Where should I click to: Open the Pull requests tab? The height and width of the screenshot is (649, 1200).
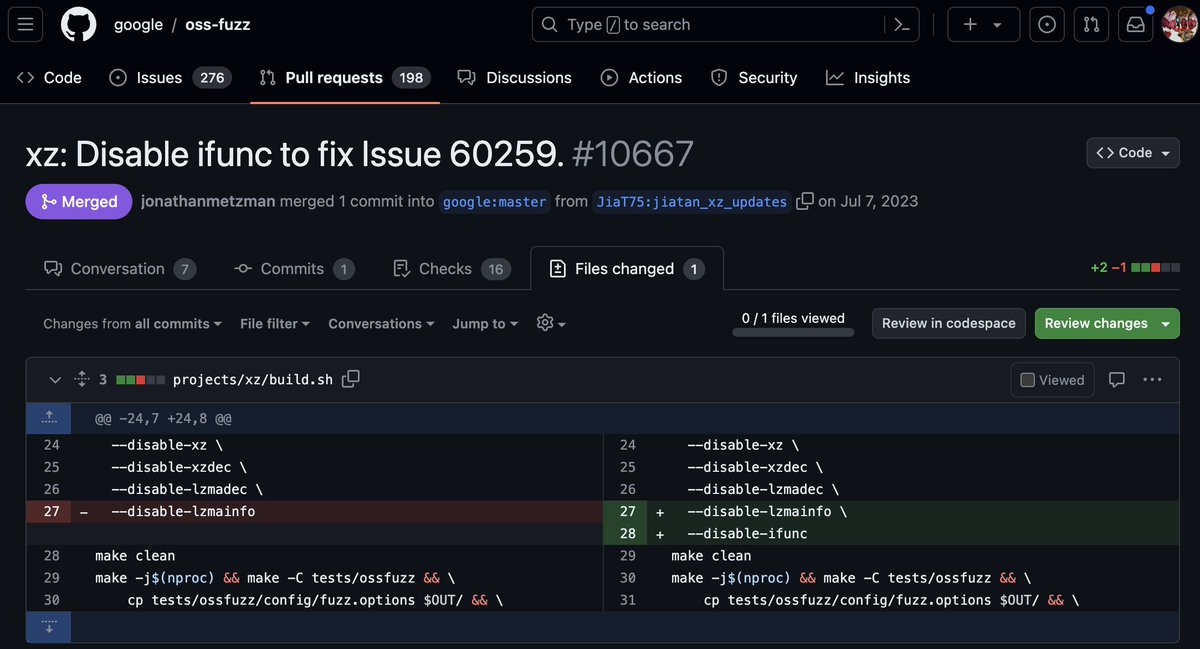[345, 77]
